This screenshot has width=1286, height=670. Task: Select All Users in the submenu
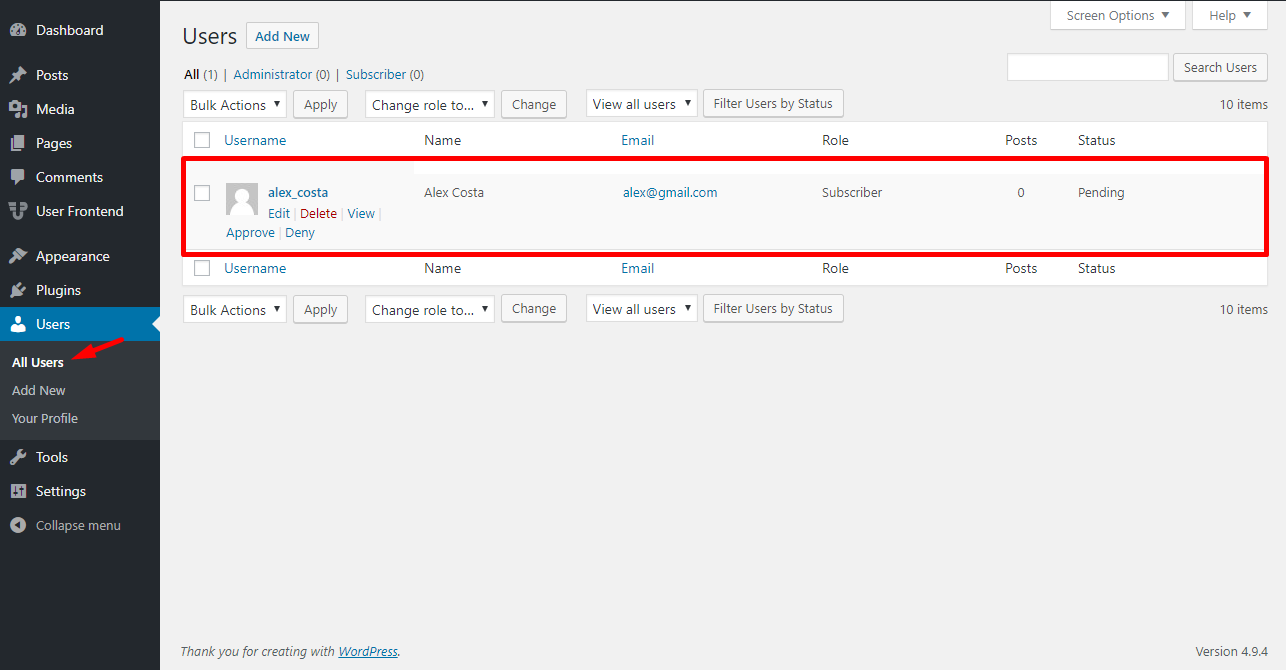(38, 362)
